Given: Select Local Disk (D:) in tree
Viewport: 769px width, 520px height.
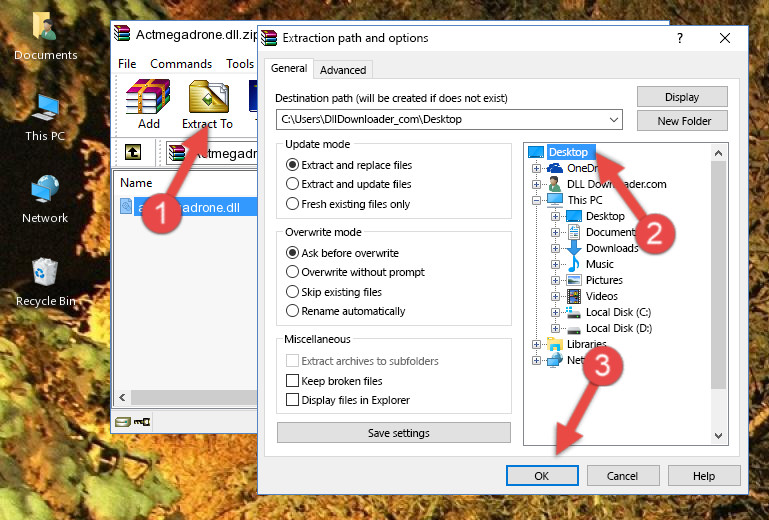Looking at the screenshot, I should click(619, 328).
